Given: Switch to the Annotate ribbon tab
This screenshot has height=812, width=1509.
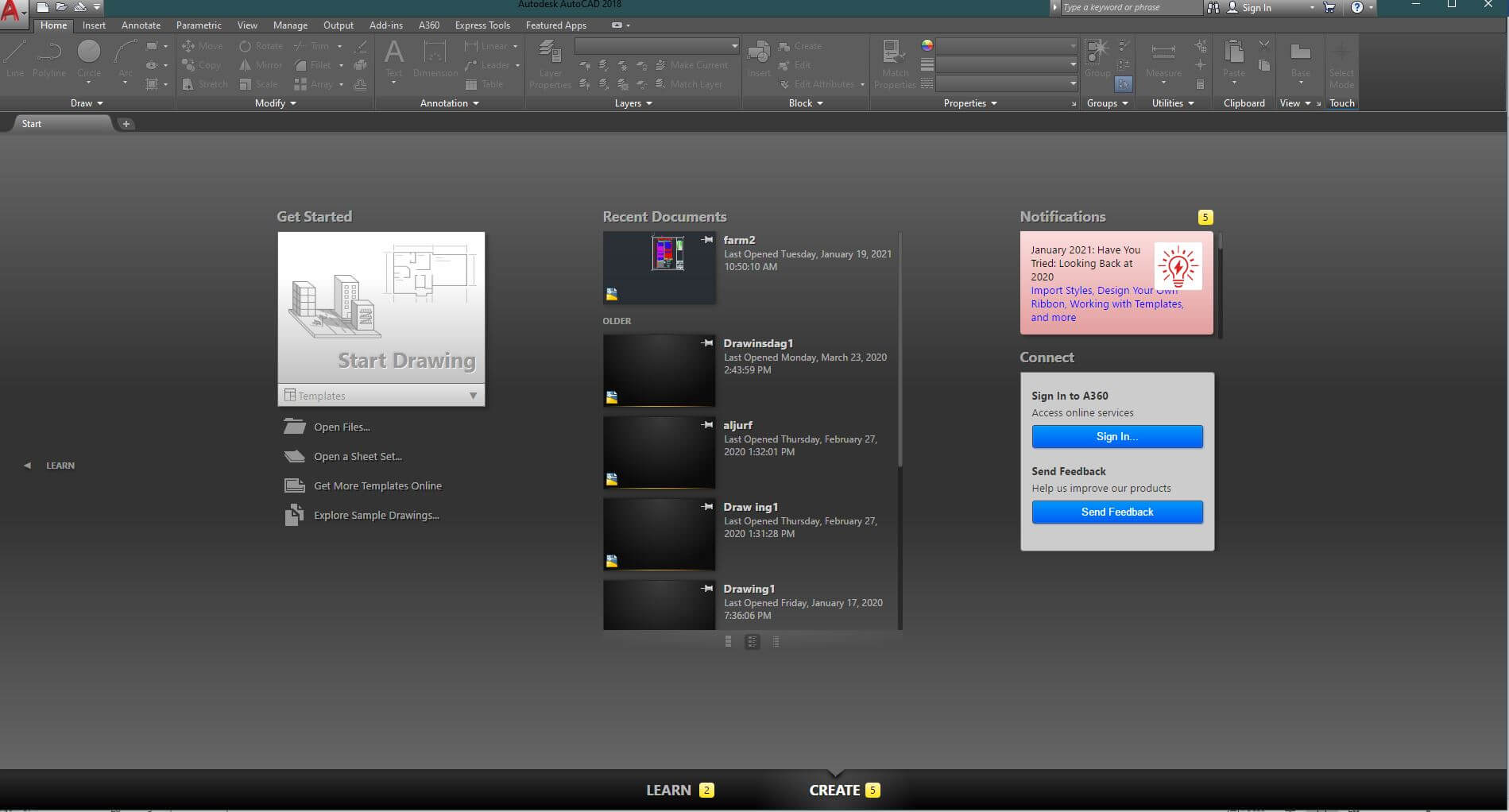Looking at the screenshot, I should [141, 25].
